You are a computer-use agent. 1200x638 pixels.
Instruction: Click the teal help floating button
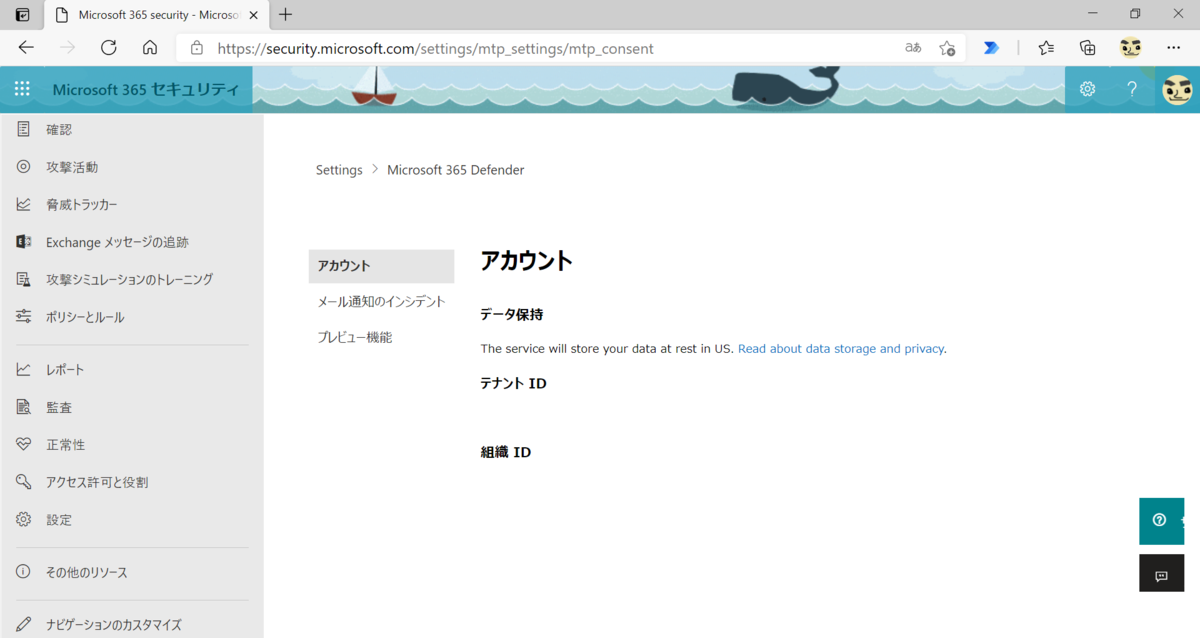coord(1161,521)
